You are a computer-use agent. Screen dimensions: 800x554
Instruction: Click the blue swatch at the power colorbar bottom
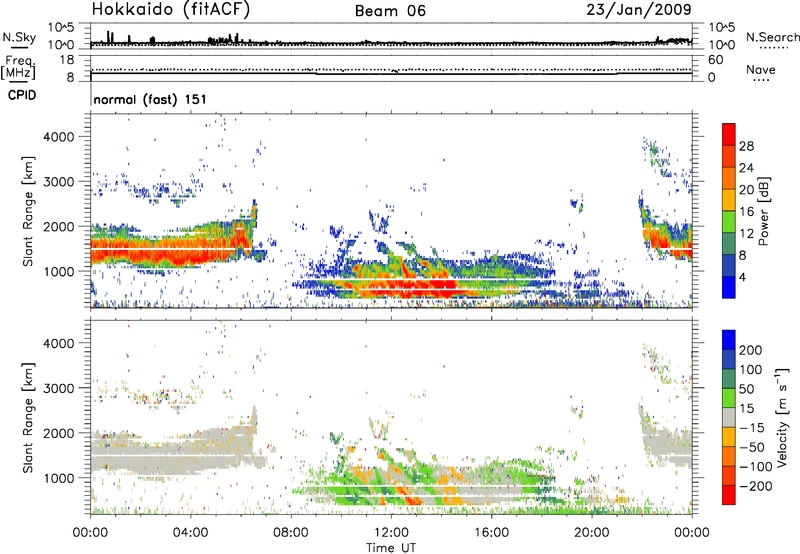pos(729,287)
